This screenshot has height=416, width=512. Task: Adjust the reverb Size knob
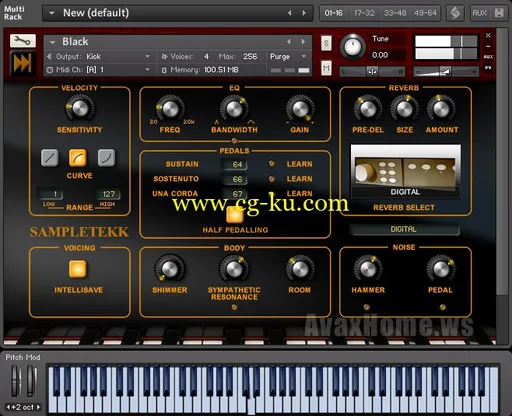point(404,109)
